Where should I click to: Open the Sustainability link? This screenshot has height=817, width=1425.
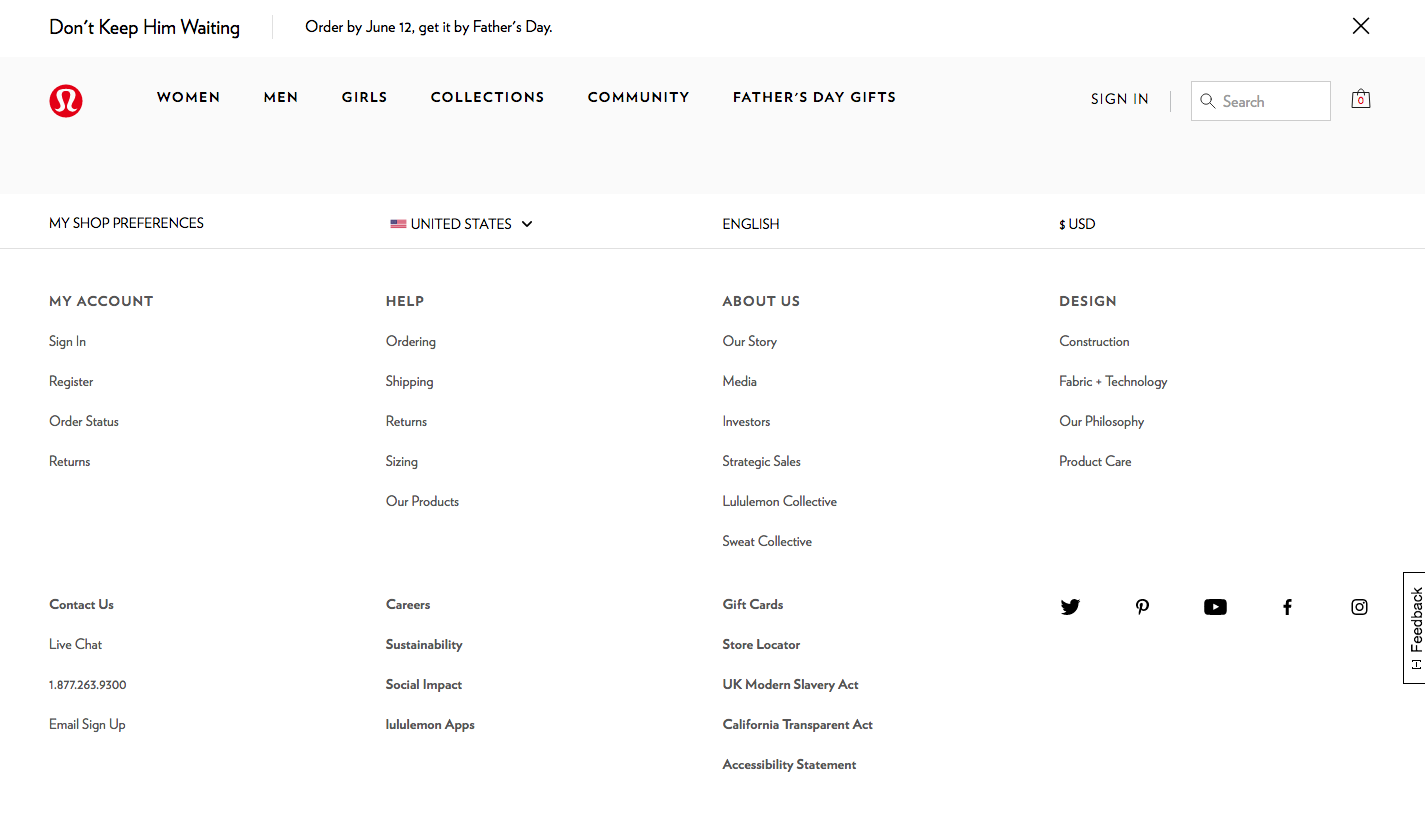click(x=424, y=644)
